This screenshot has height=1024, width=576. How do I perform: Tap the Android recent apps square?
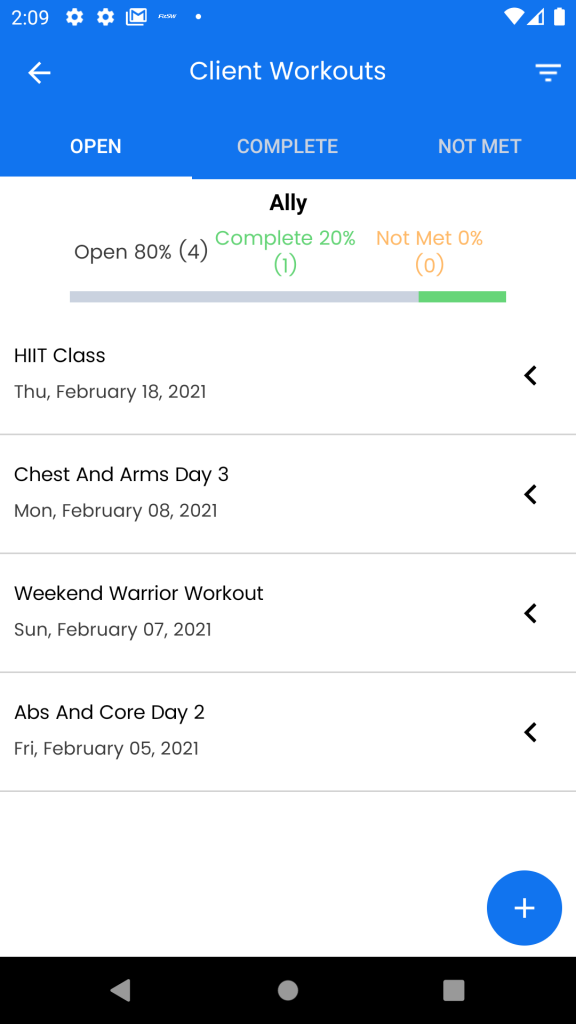(454, 990)
